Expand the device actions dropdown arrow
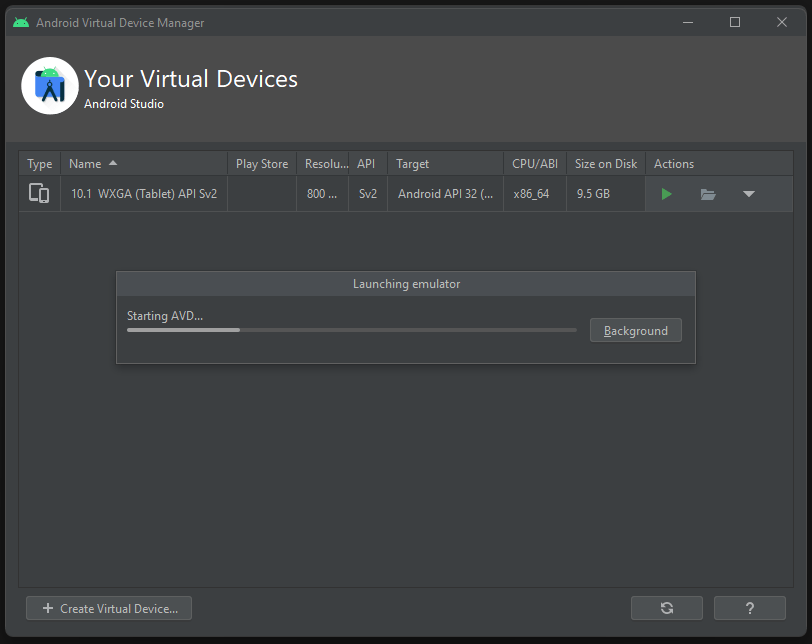This screenshot has height=644, width=812. [749, 194]
